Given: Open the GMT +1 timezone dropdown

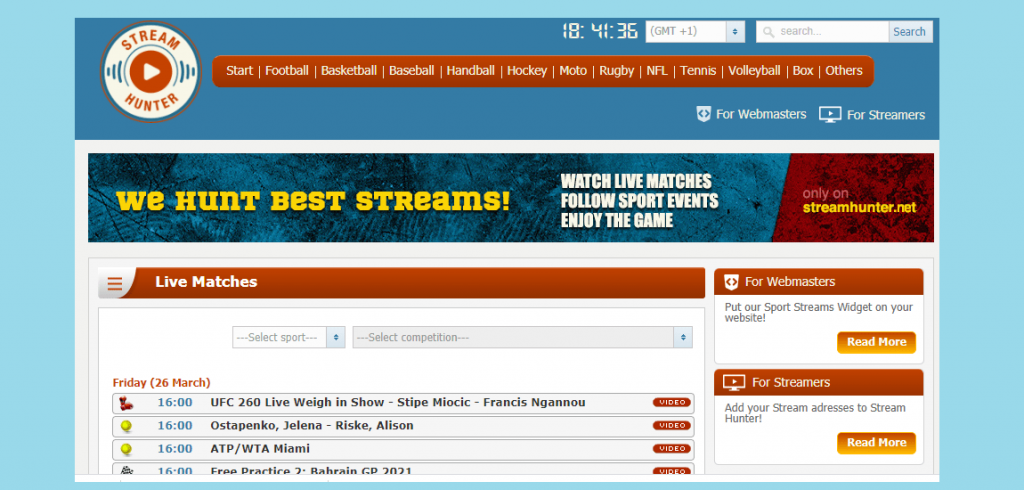Looking at the screenshot, I should pyautogui.click(x=695, y=31).
